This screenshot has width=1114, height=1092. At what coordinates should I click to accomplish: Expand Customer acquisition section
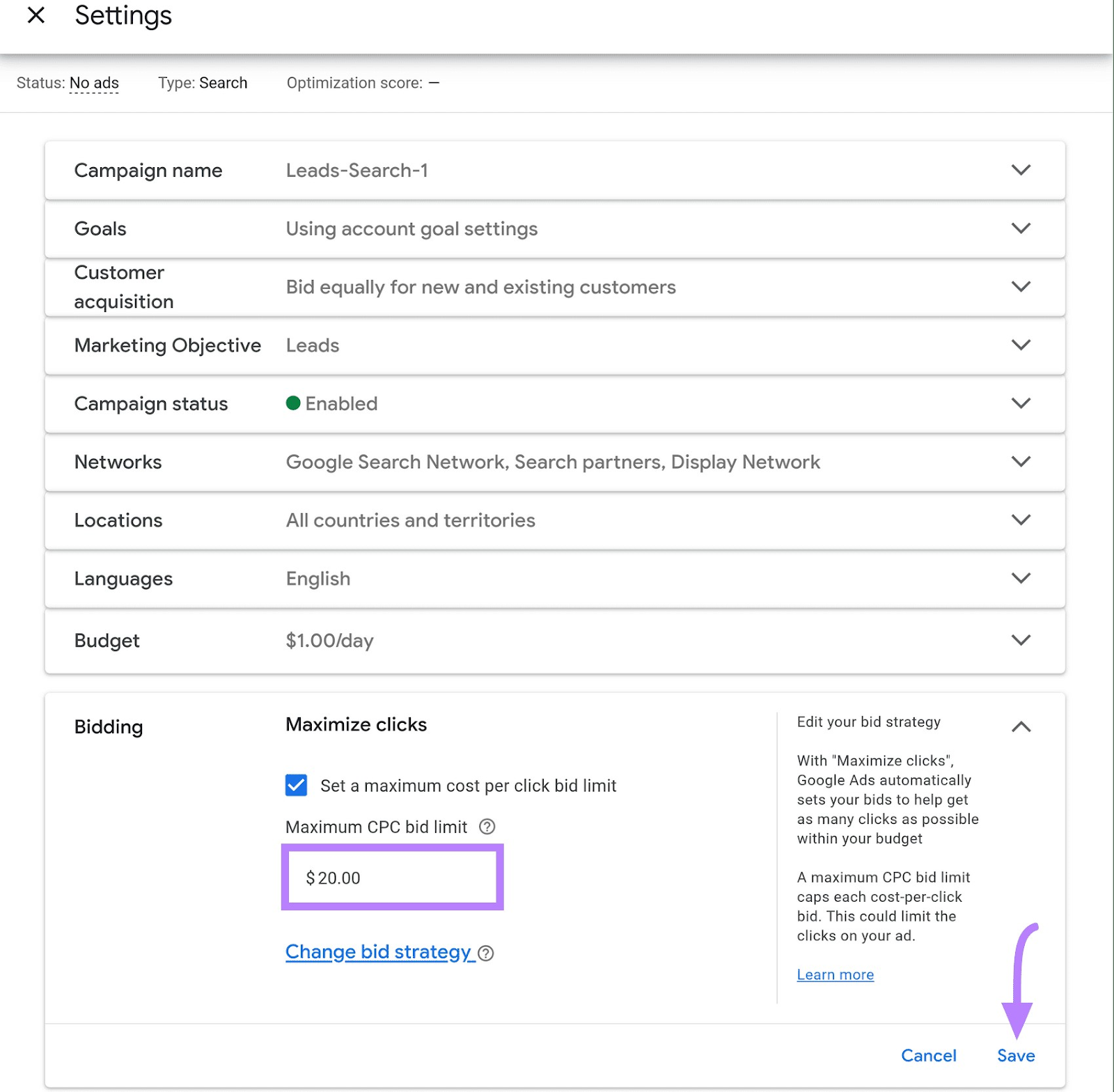pos(1020,287)
